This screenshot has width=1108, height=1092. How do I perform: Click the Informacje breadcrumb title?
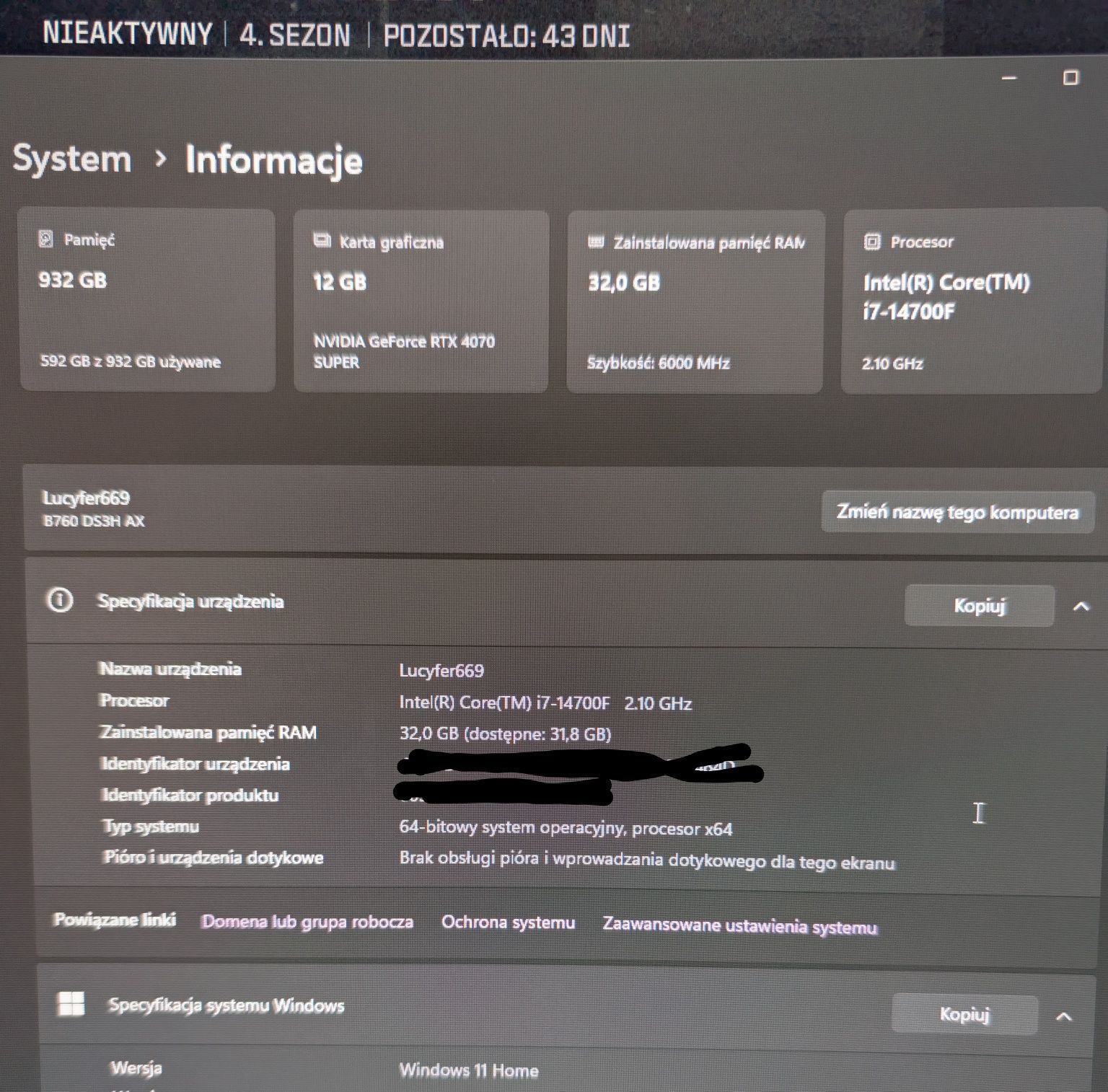coord(273,159)
